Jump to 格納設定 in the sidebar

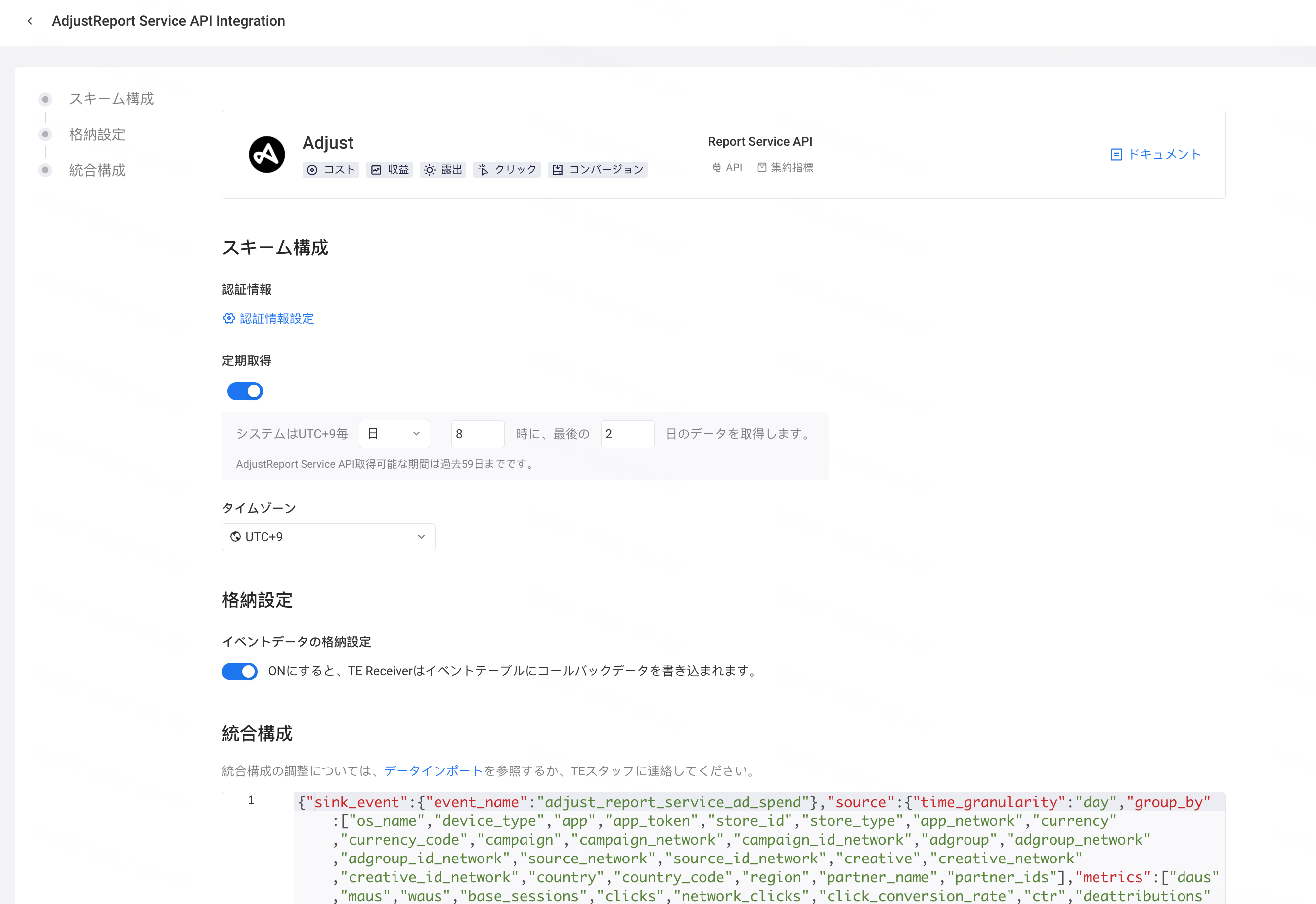(97, 134)
